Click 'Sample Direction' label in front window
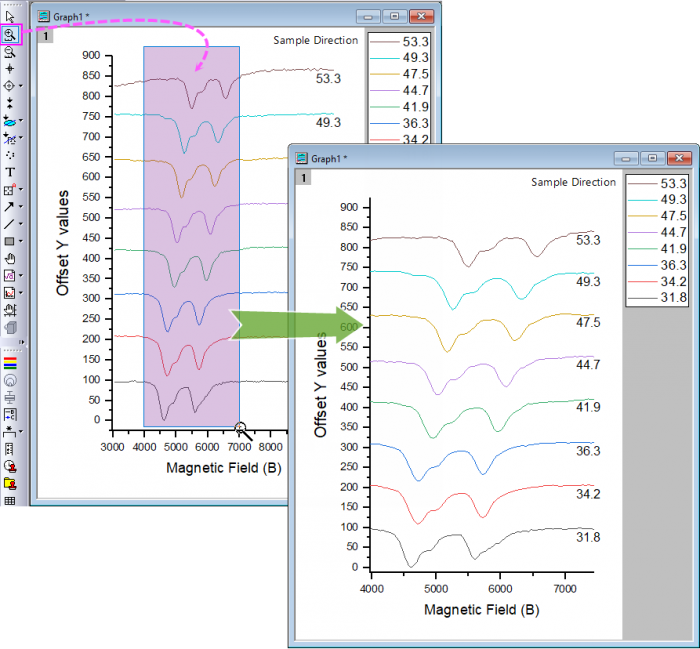The width and height of the screenshot is (700, 649). (573, 182)
